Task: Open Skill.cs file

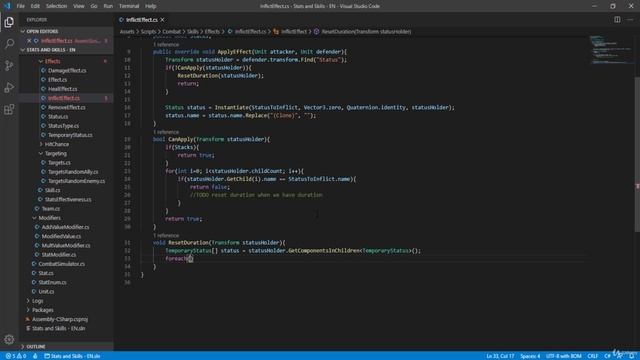Action: [x=52, y=190]
